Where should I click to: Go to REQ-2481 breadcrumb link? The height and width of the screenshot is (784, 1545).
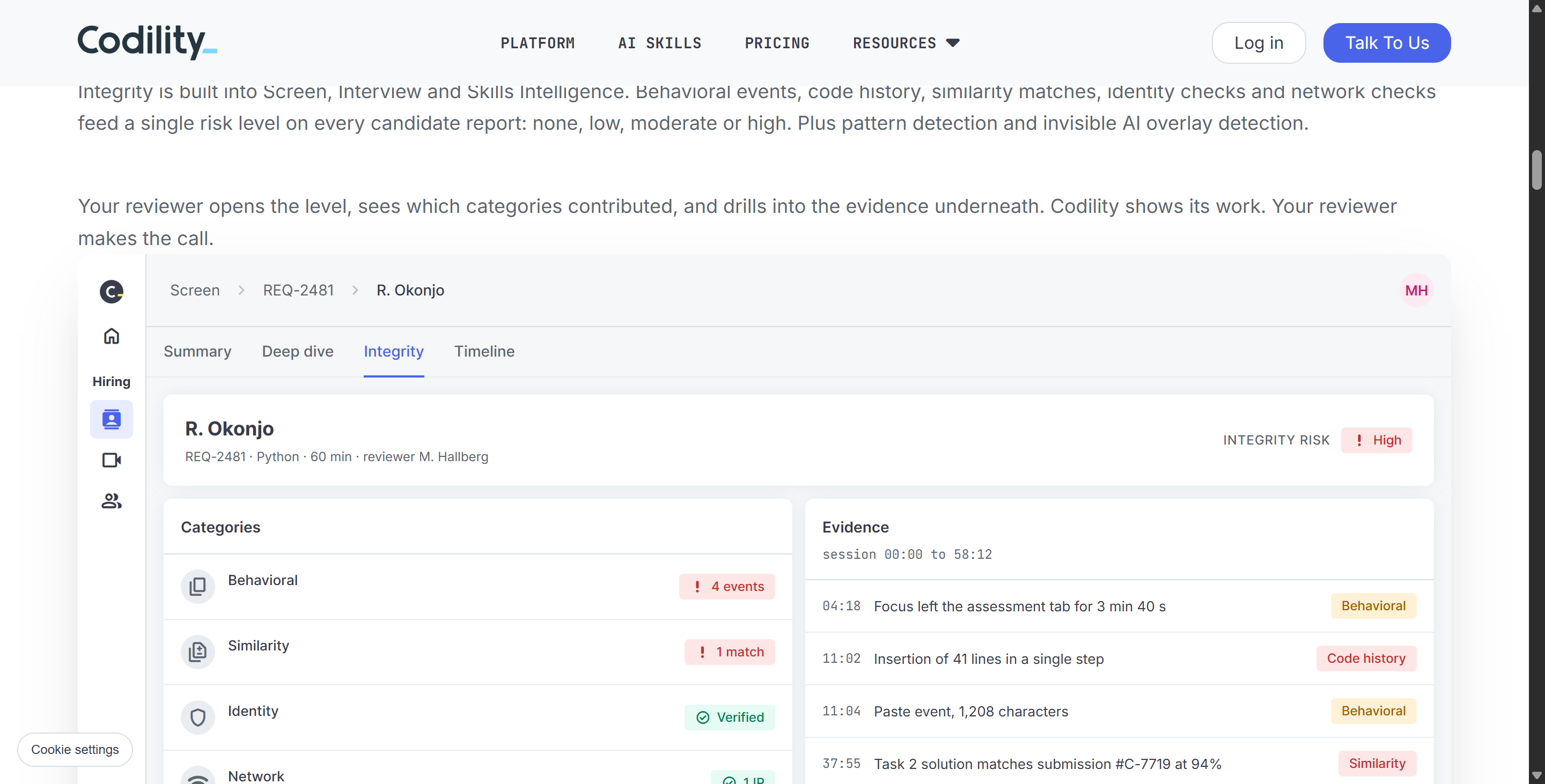pyautogui.click(x=298, y=290)
